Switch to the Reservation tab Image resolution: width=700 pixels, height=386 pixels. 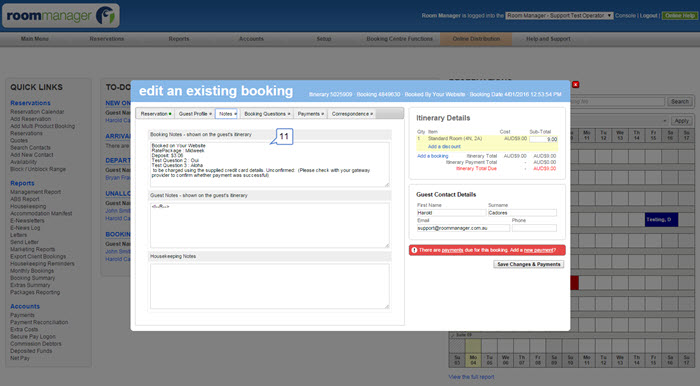point(155,114)
